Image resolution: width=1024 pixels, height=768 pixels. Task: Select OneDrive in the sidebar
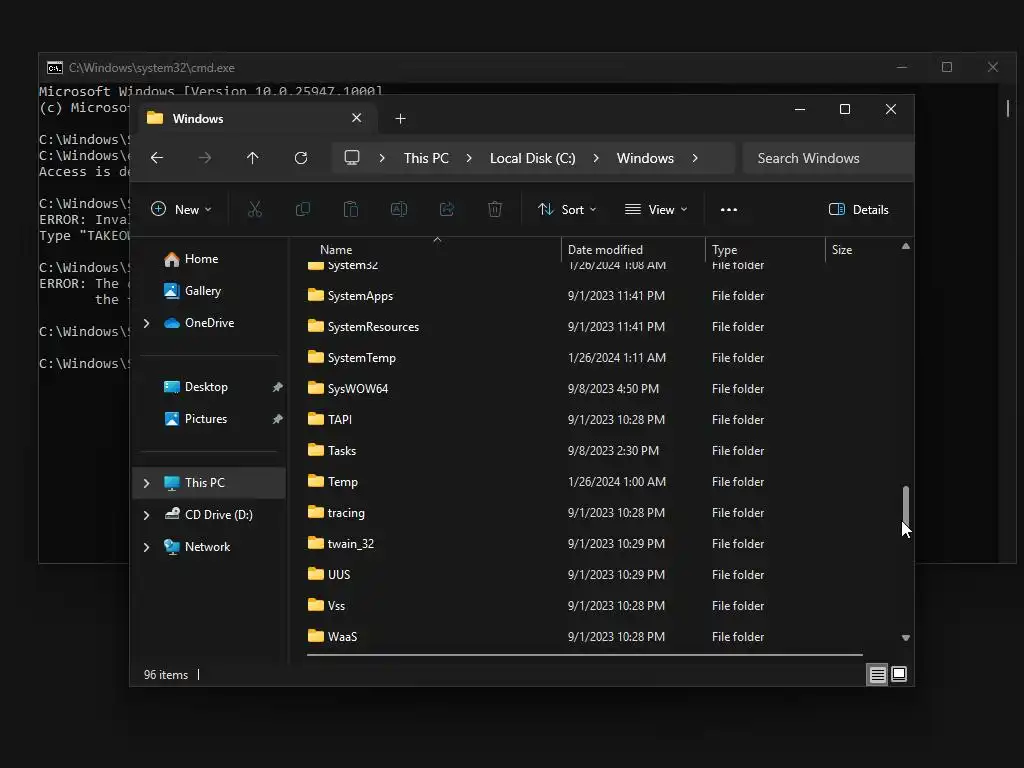coord(209,323)
